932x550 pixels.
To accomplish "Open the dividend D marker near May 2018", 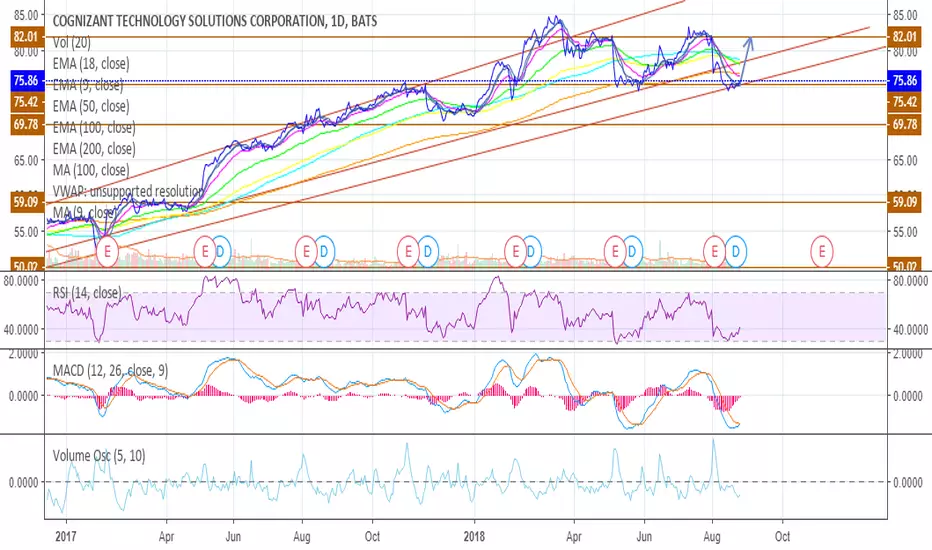I will 632,252.
